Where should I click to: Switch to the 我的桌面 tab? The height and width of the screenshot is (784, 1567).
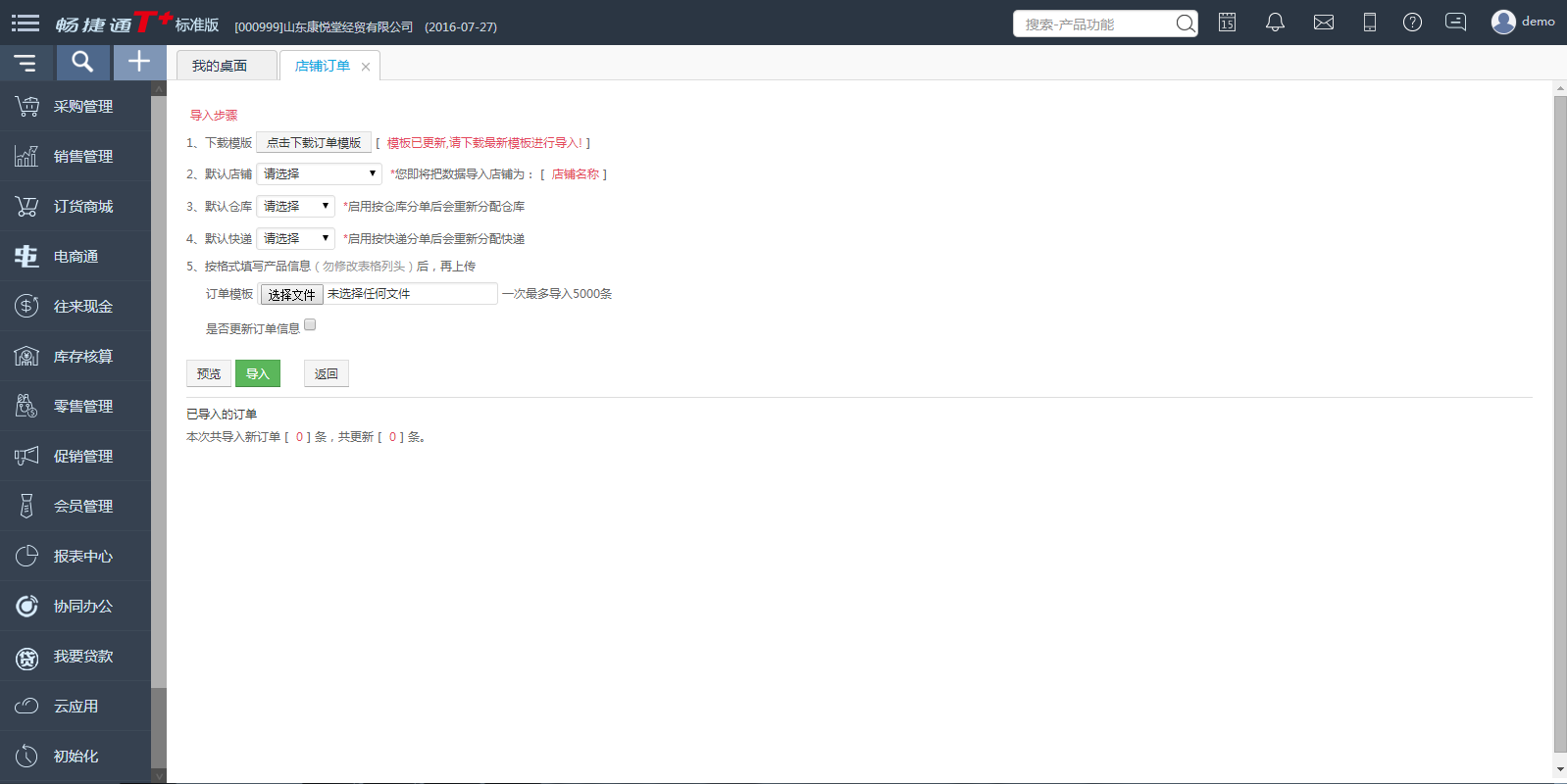click(x=220, y=66)
